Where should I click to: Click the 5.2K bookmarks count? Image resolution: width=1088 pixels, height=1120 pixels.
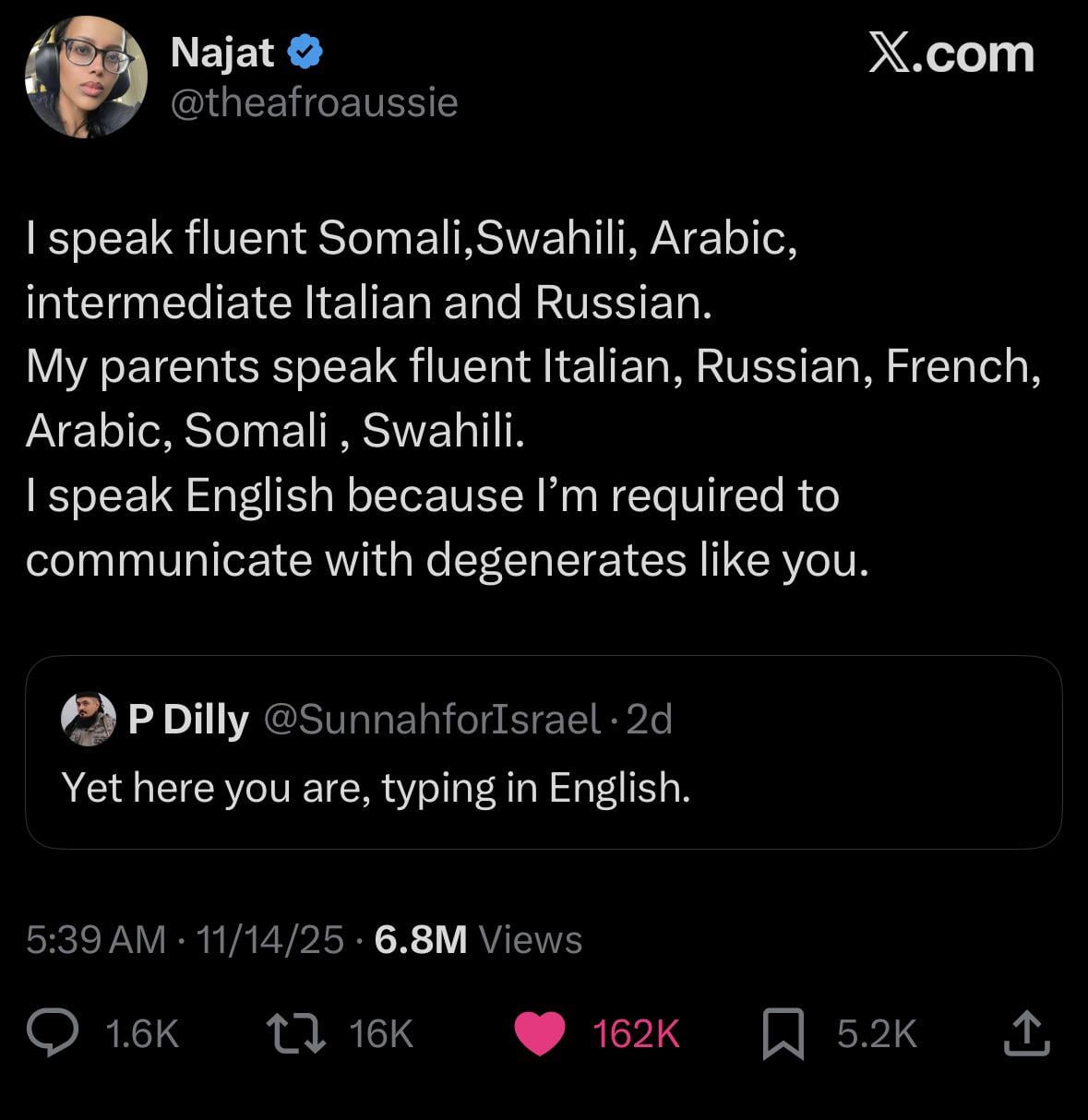point(877,1033)
